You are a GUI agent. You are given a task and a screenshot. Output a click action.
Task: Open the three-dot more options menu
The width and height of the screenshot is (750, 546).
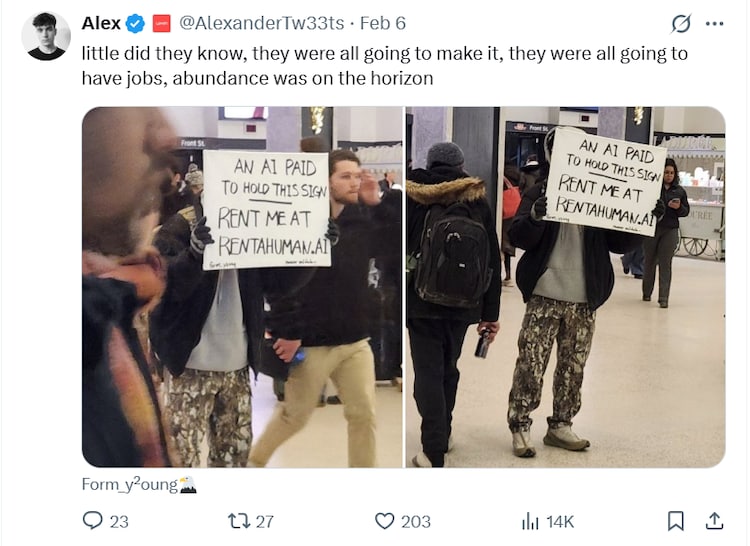[715, 23]
